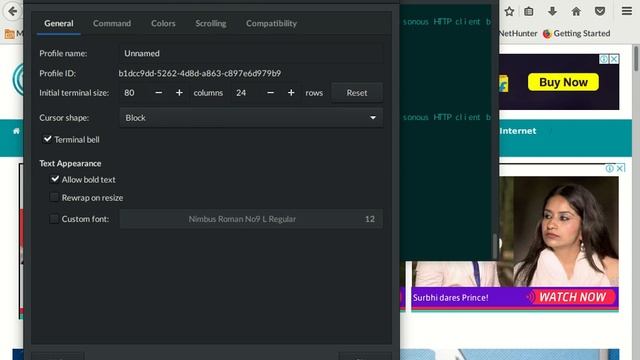Open the Cursor shape Block dropdown
Screen dimensions: 640x360
click(x=251, y=118)
